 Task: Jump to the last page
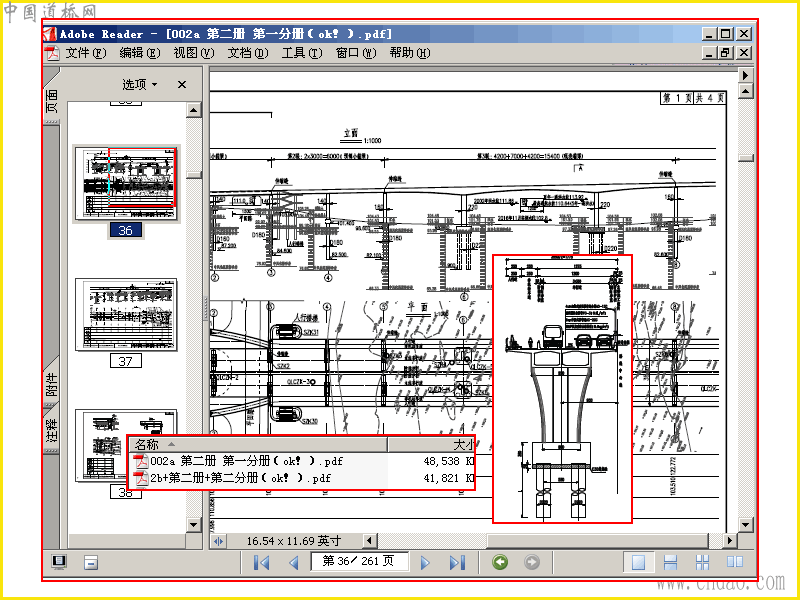click(x=457, y=562)
